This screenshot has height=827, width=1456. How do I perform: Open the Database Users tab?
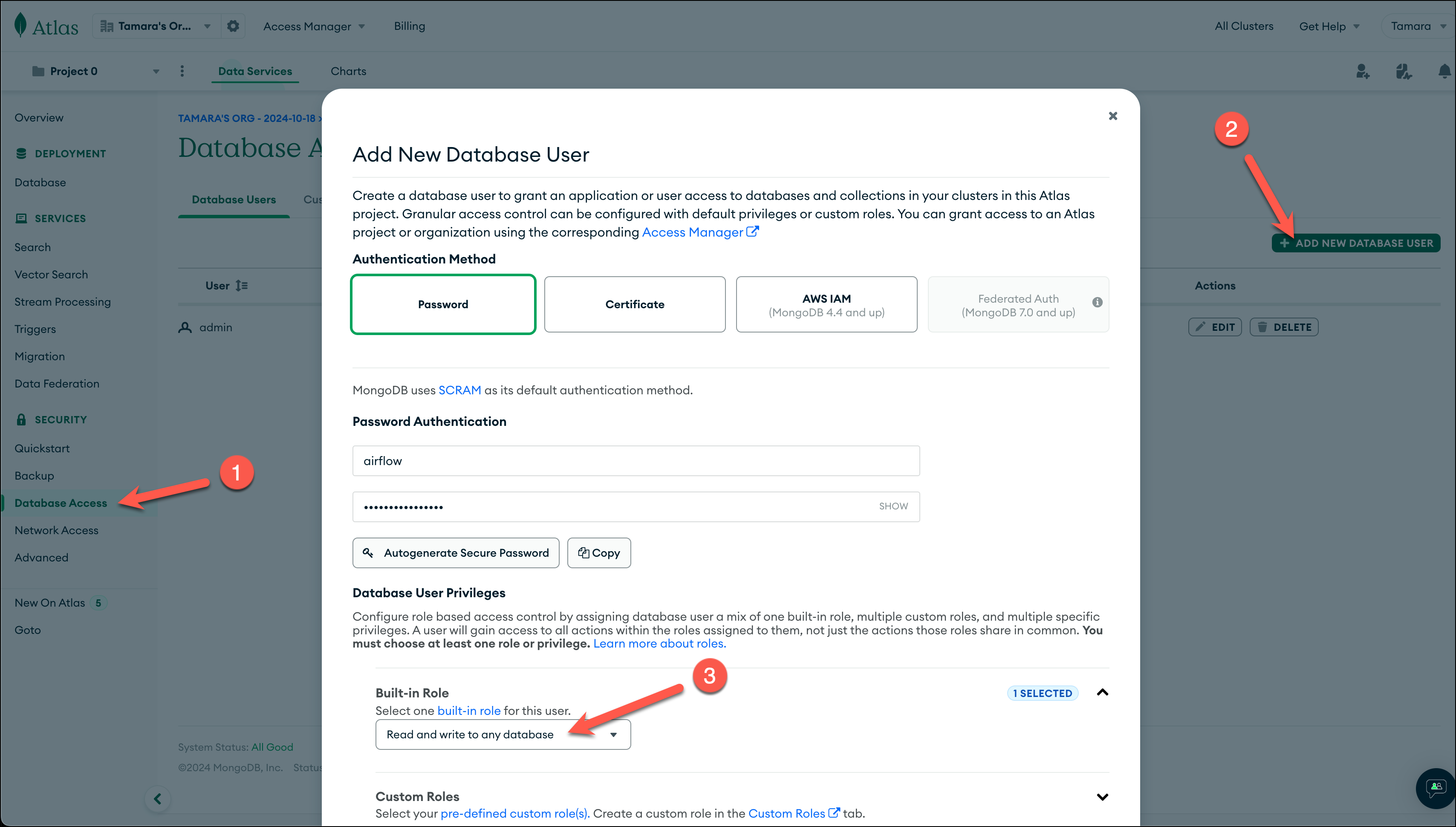coord(234,200)
